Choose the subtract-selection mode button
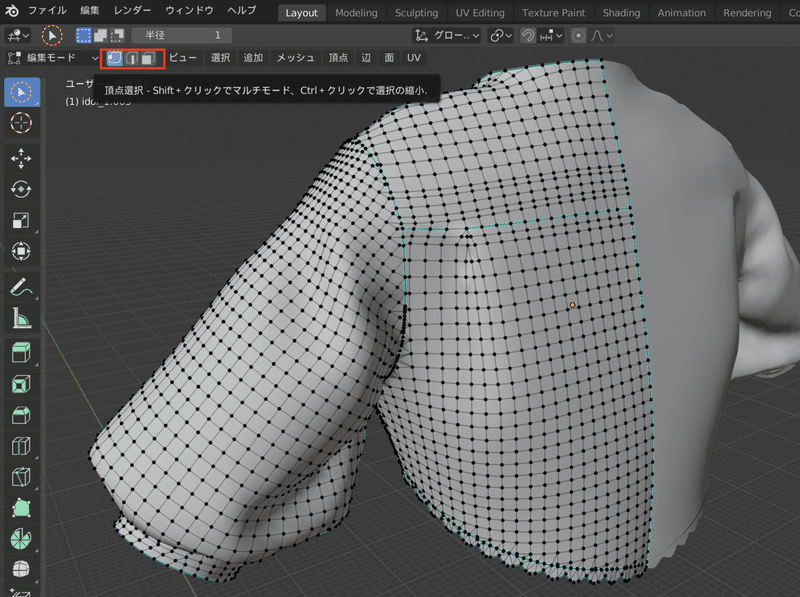This screenshot has height=597, width=800. [x=117, y=35]
